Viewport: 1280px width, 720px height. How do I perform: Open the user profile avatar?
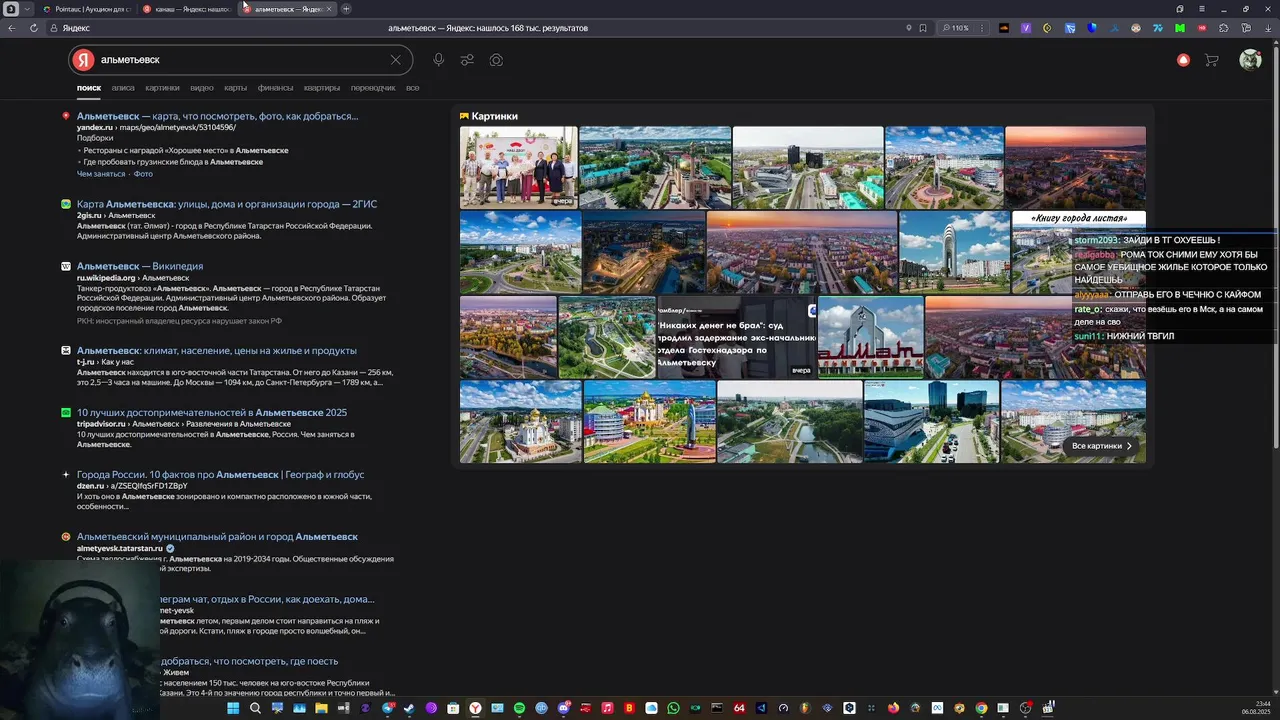tap(1250, 60)
